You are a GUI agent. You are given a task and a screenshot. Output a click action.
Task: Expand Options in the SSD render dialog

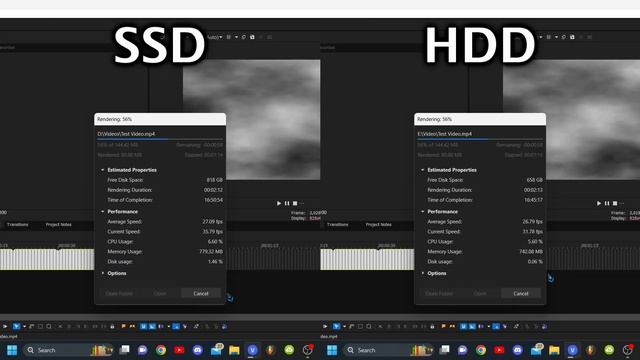tap(102, 273)
